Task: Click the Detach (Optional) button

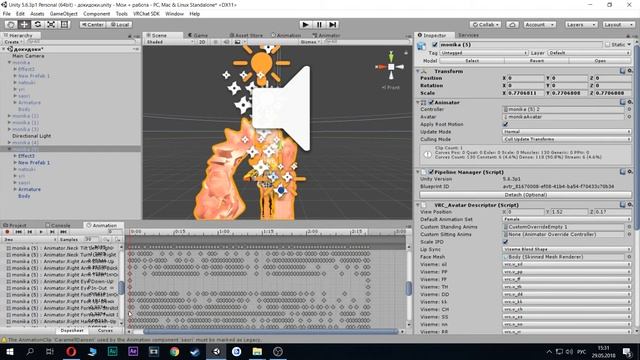Action: [x=526, y=195]
